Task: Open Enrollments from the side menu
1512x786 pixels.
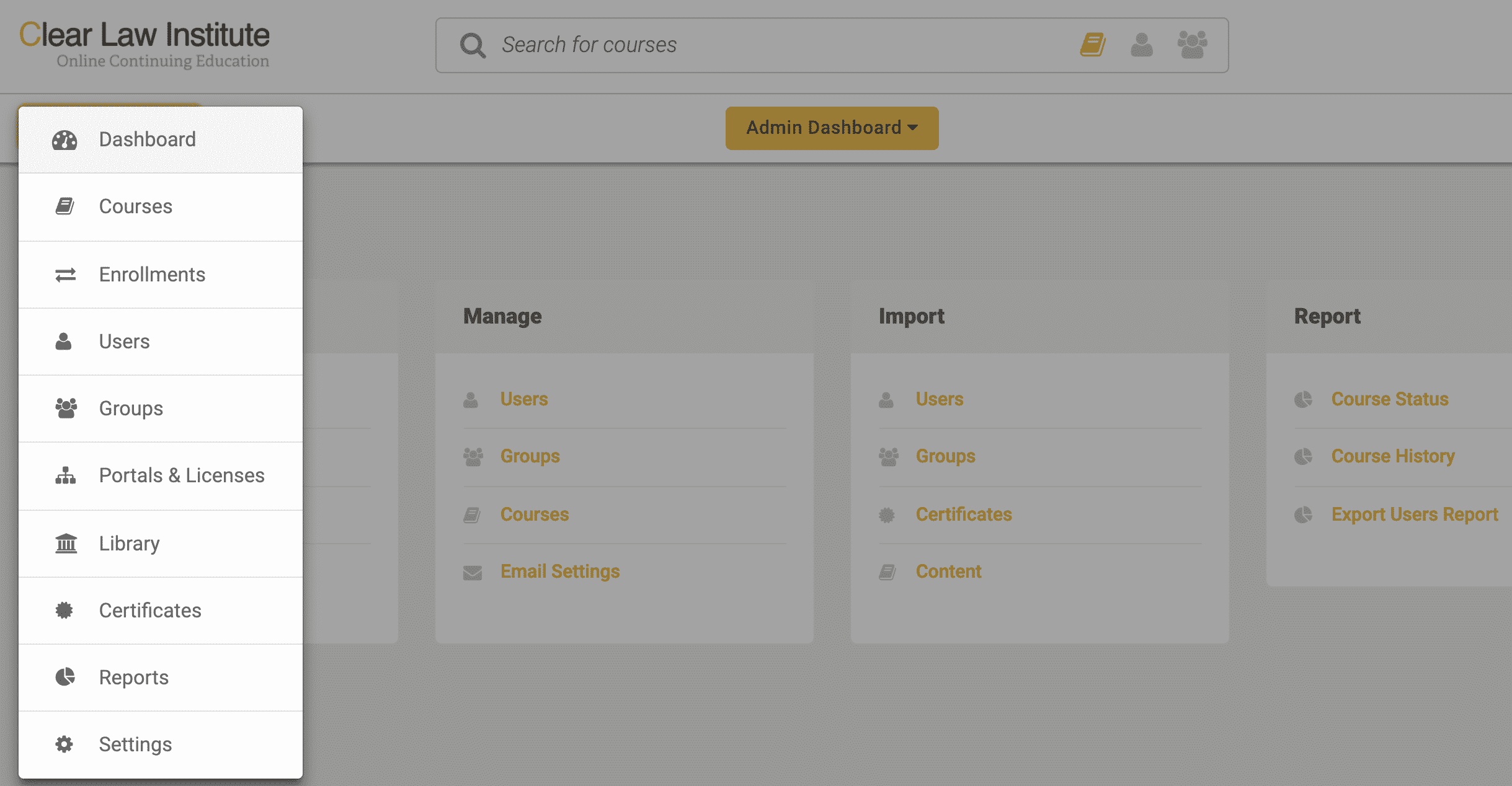Action: (x=161, y=275)
